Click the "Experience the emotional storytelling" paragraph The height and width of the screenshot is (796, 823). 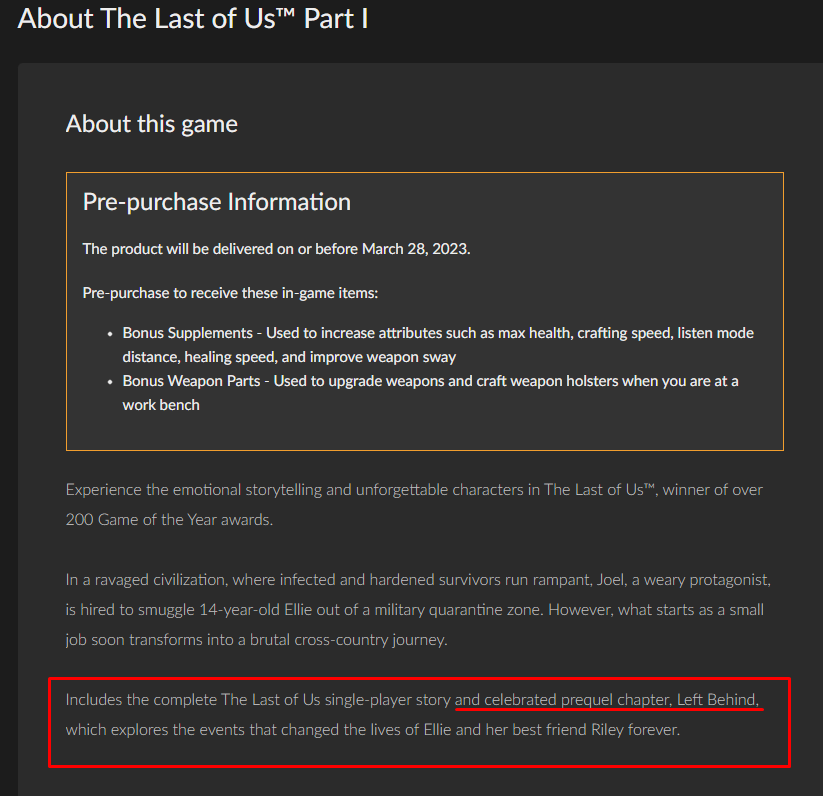tap(414, 505)
